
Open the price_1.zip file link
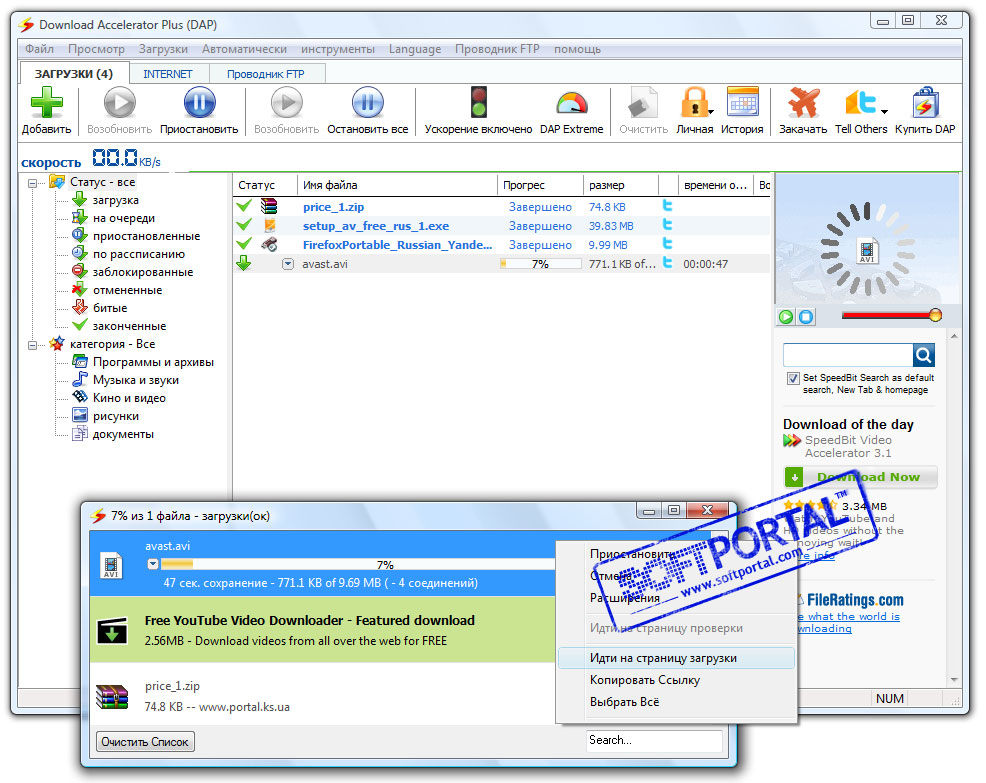pos(333,207)
